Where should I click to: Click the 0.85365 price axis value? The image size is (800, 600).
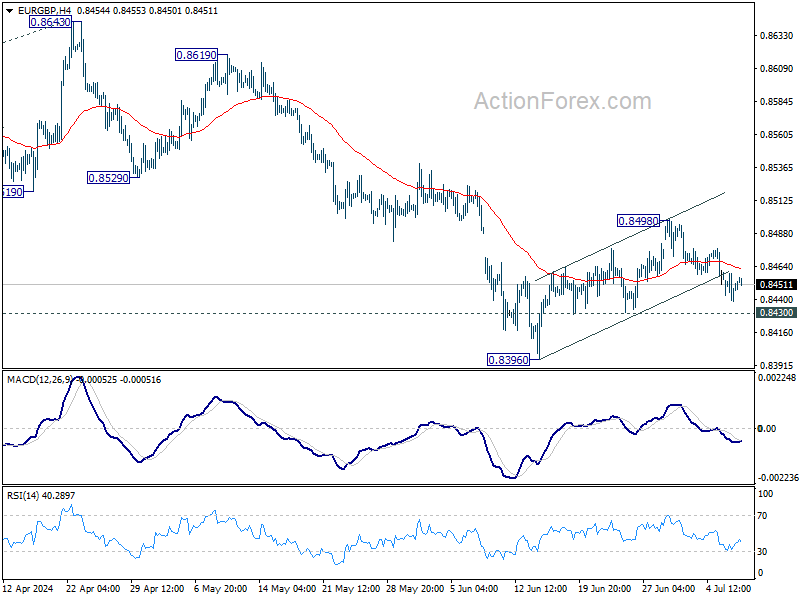(x=777, y=168)
